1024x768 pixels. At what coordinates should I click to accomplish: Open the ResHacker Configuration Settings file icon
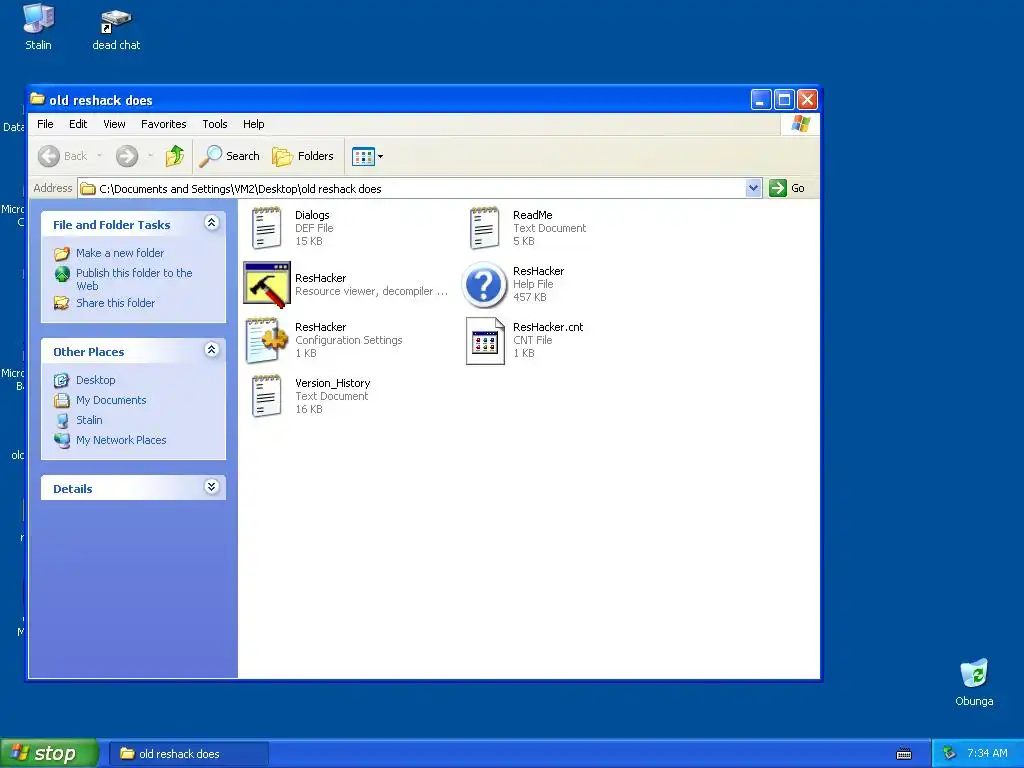coord(266,340)
